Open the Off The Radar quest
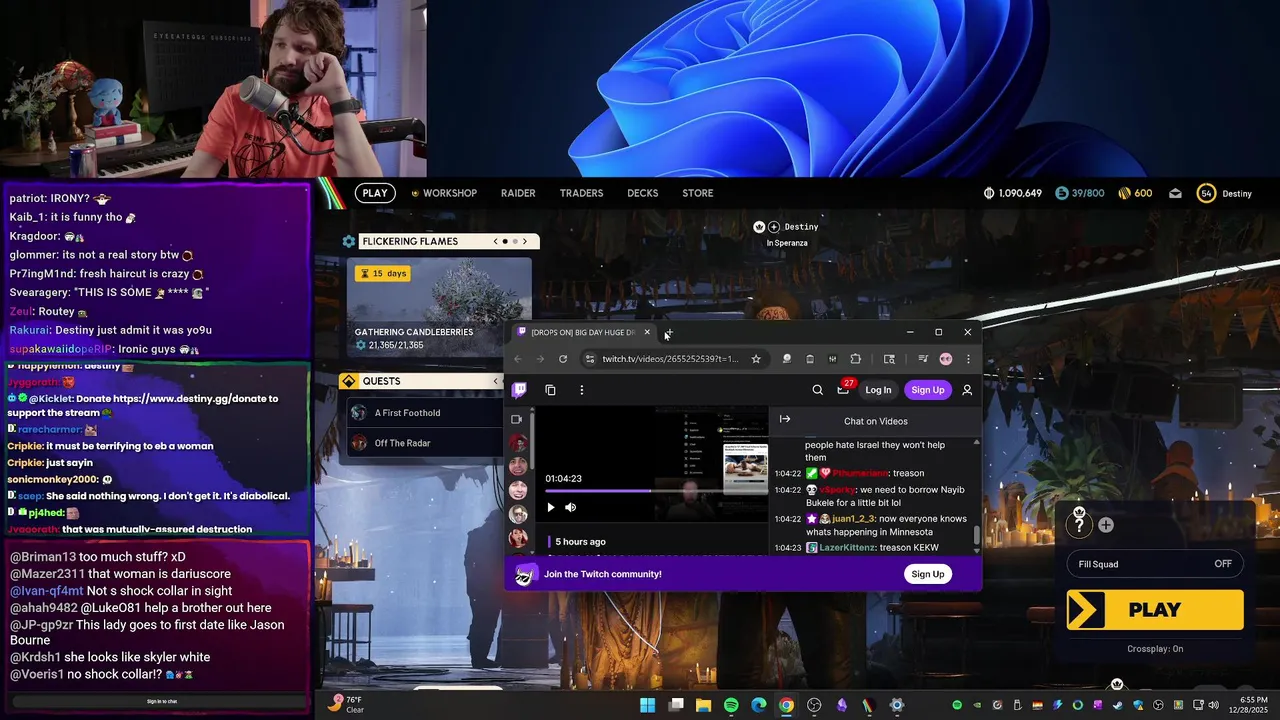The height and width of the screenshot is (720, 1280). point(425,443)
